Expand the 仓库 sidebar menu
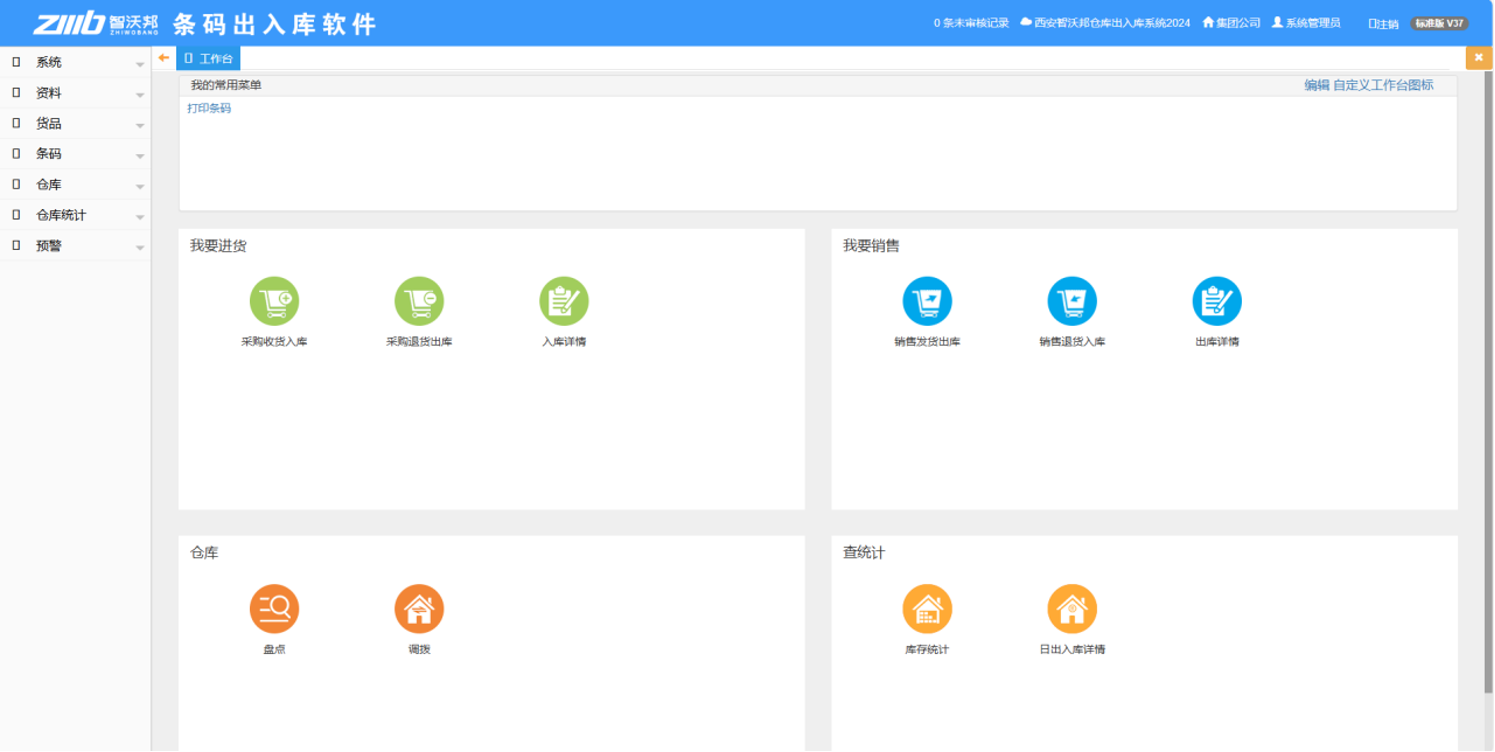 coord(76,185)
